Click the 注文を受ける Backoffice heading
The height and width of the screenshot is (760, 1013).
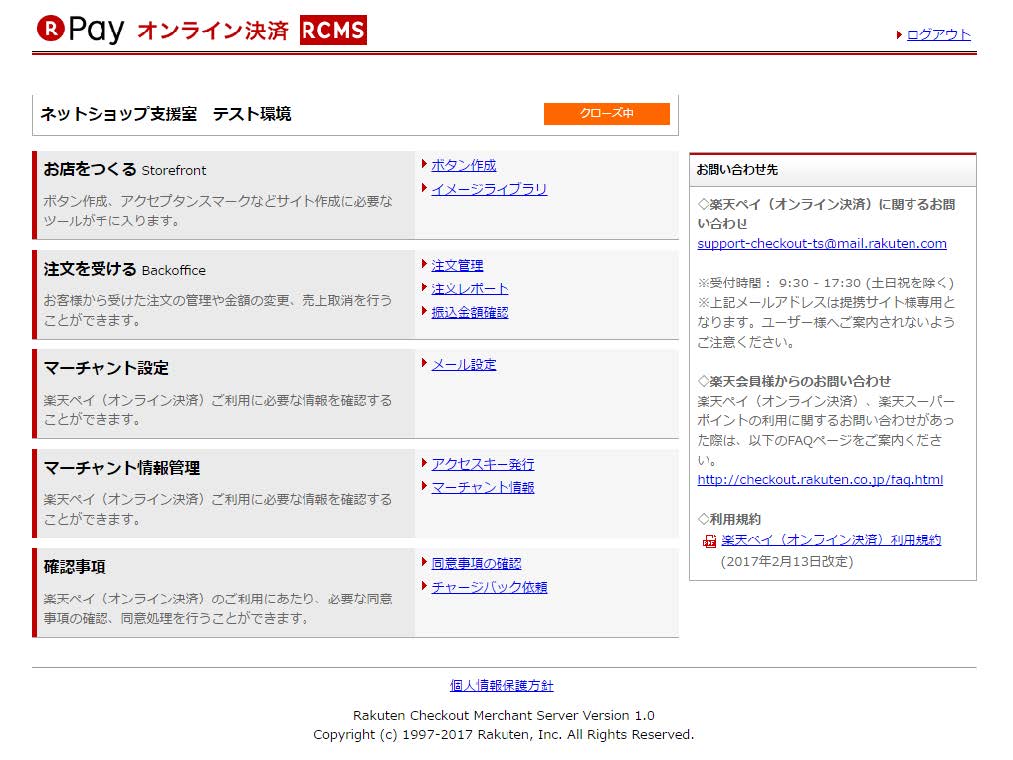pos(125,269)
